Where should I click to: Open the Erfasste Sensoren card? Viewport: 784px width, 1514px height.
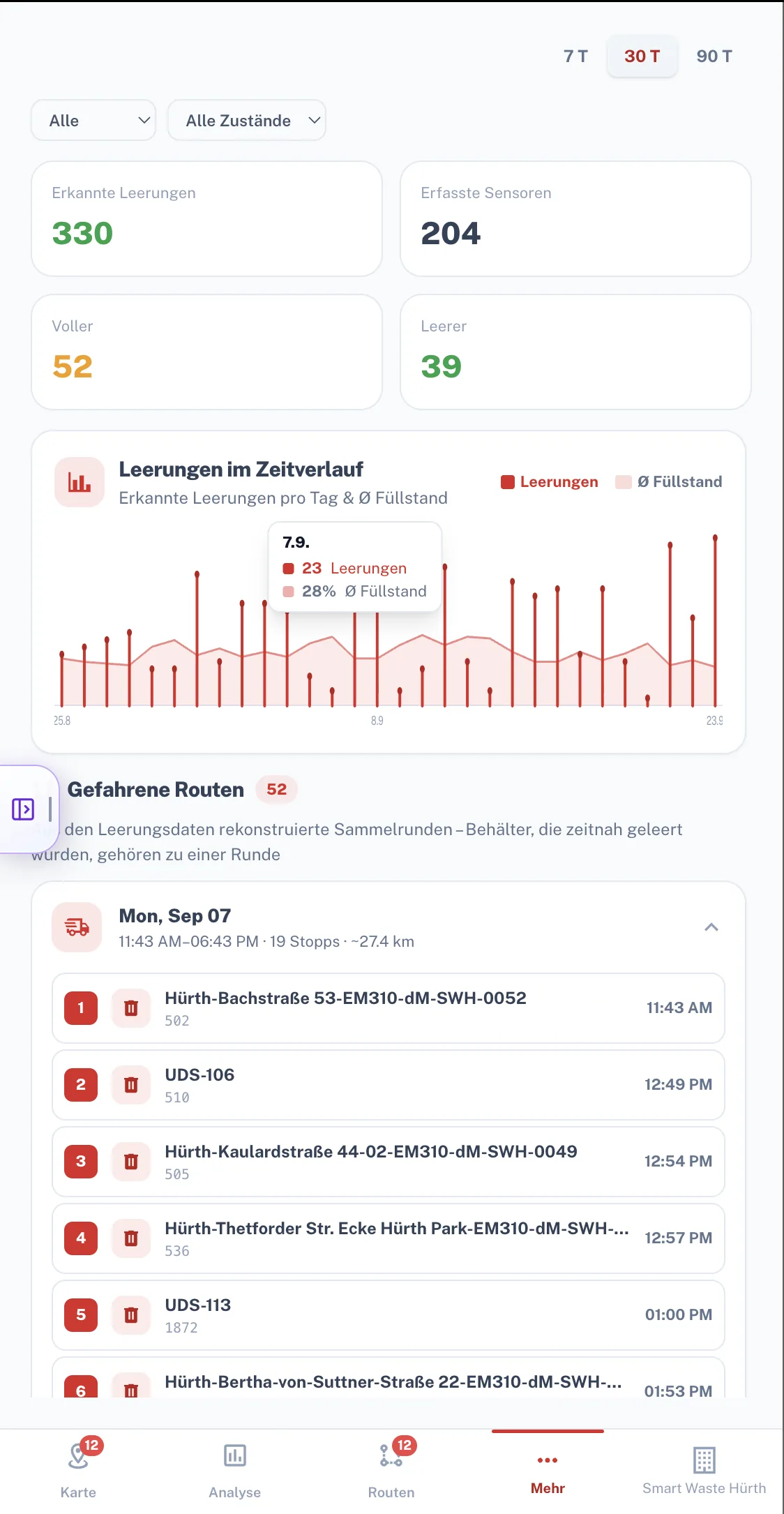tap(575, 219)
